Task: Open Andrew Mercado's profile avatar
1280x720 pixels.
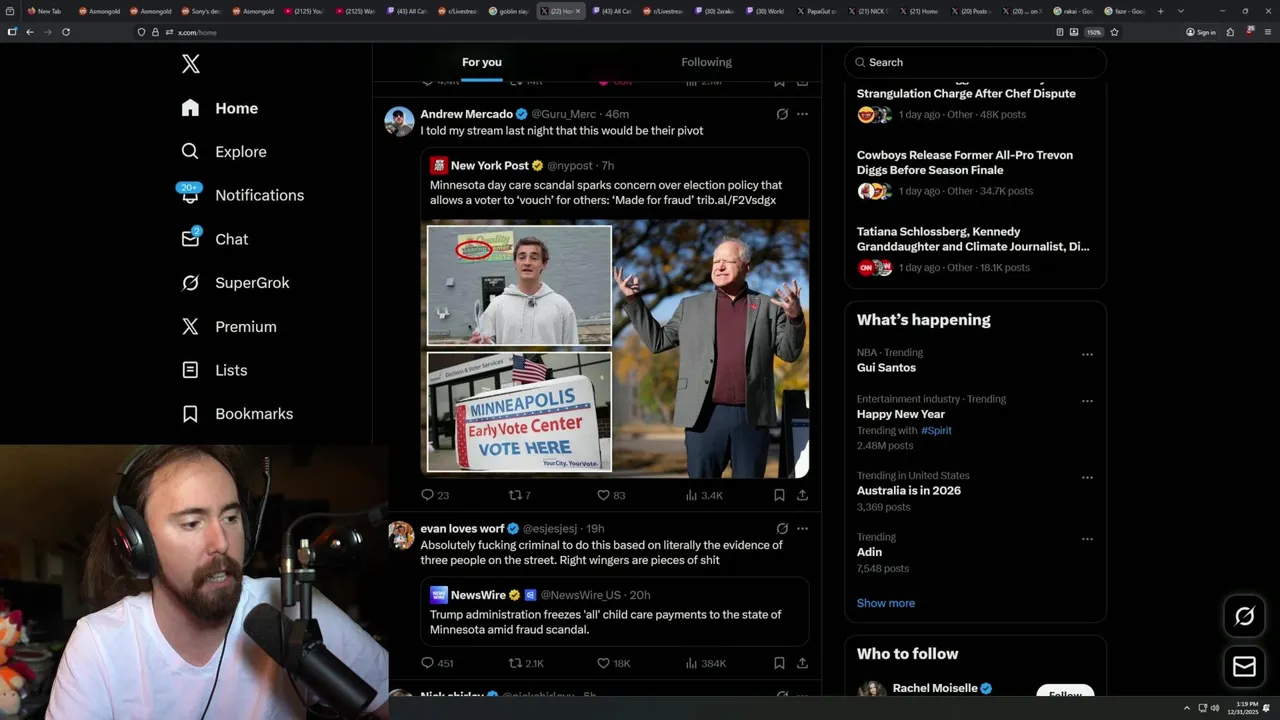Action: coord(400,121)
